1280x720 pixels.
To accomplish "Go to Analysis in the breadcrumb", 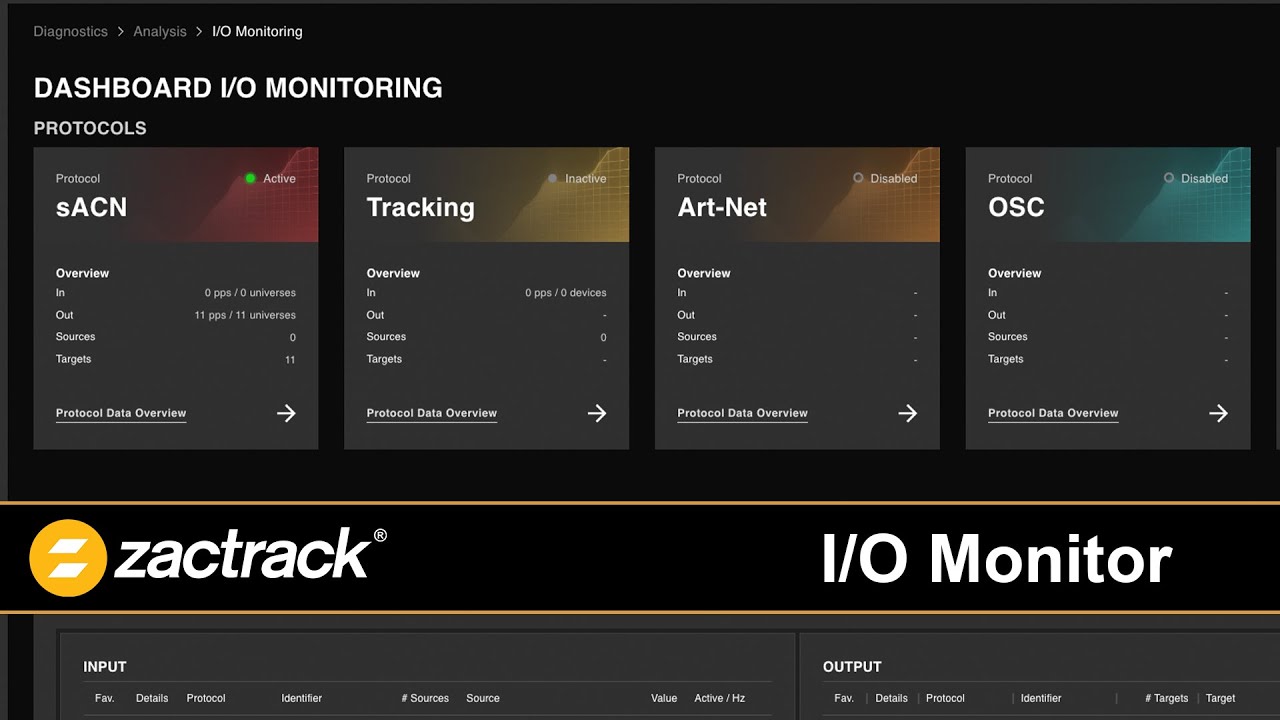I will [160, 31].
